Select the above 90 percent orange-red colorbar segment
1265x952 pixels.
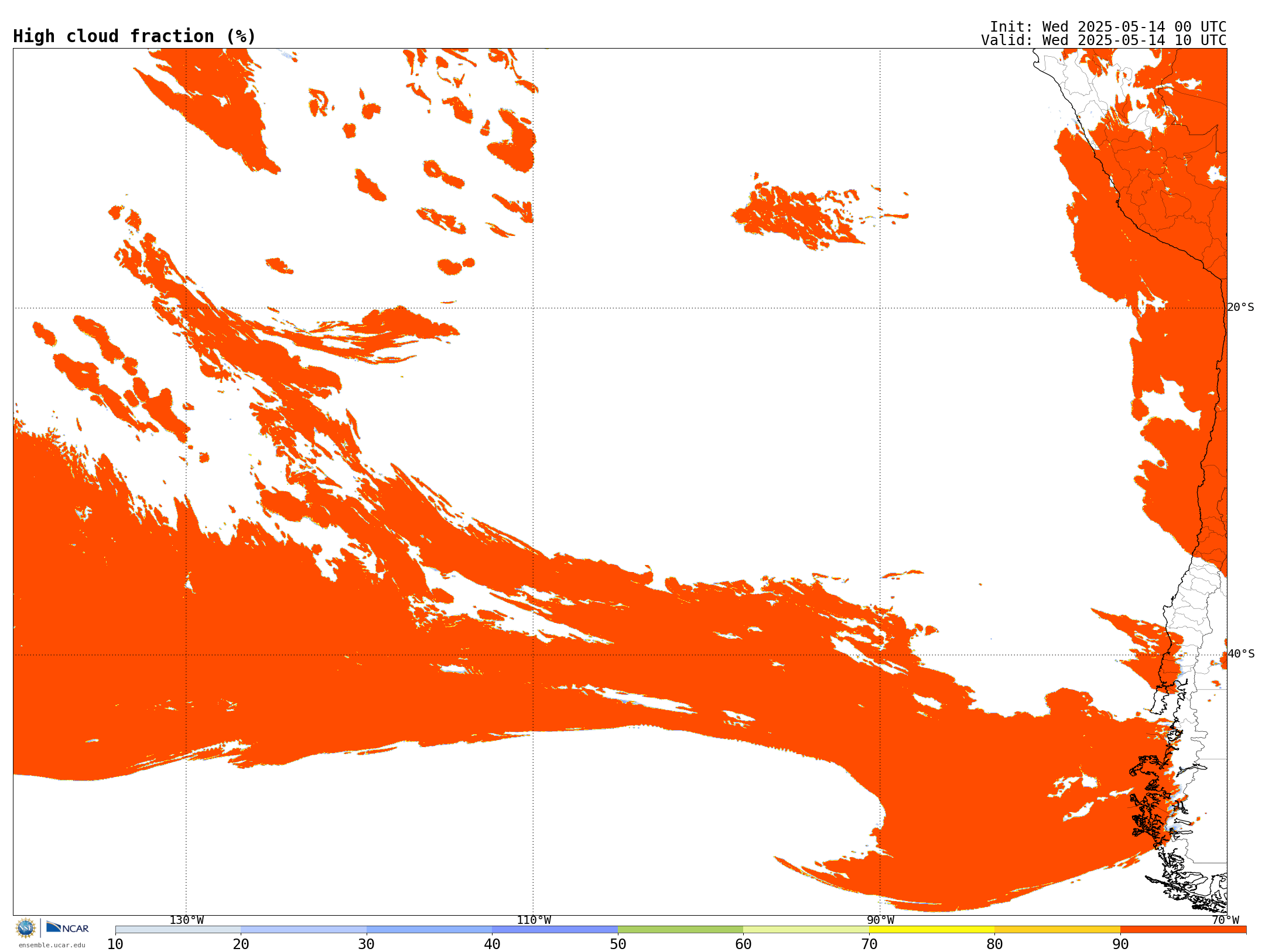click(x=1183, y=930)
